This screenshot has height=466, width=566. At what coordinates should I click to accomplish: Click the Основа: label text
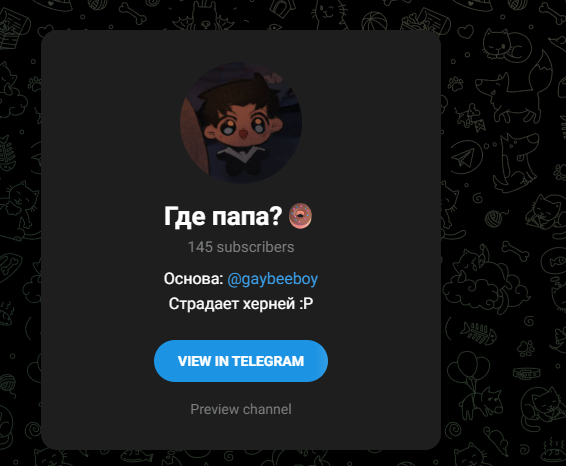[193, 279]
